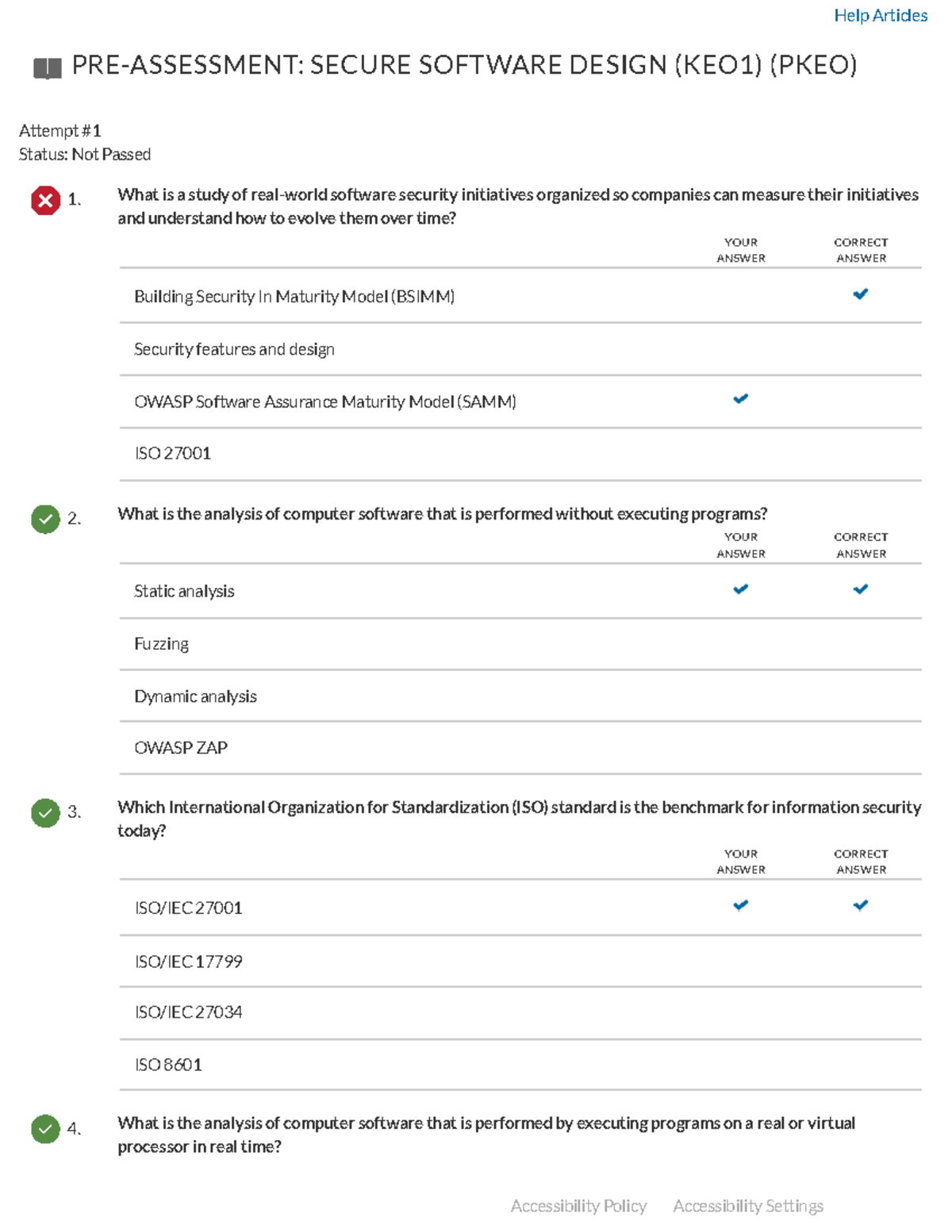Select the Fuzzing answer row
Viewport: 952px width, 1232px height.
[x=161, y=643]
